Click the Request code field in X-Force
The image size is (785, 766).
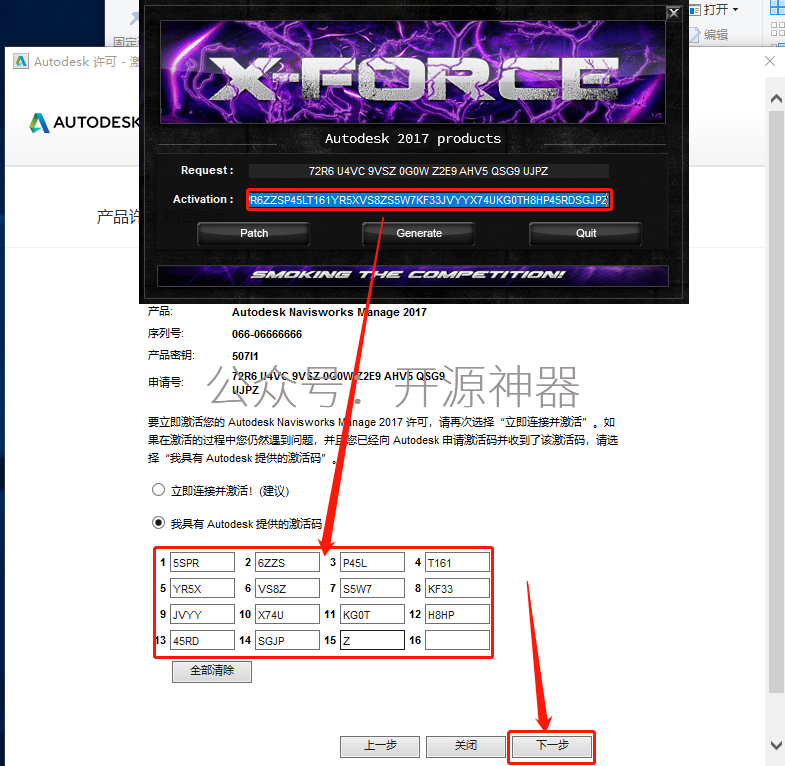tap(429, 171)
